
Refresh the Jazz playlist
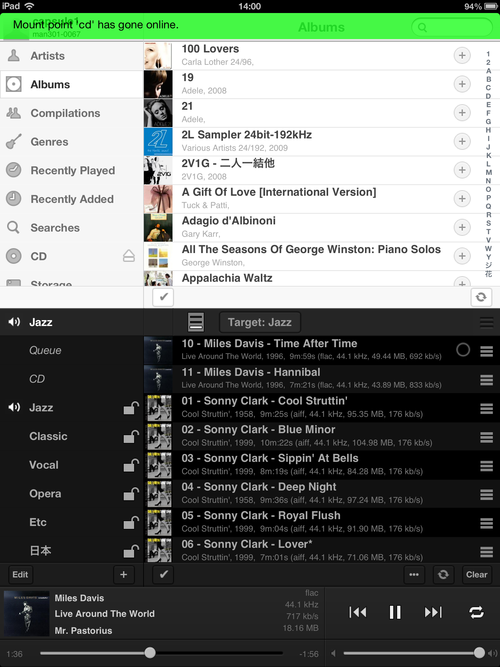(443, 575)
